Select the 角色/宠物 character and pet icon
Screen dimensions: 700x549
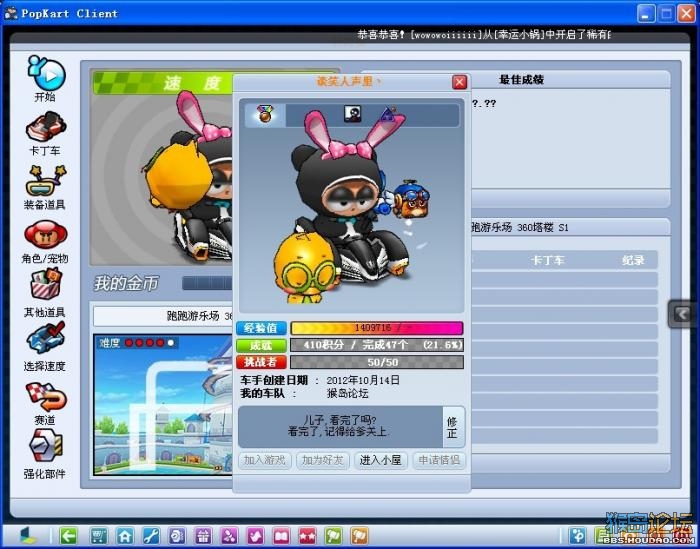45,235
